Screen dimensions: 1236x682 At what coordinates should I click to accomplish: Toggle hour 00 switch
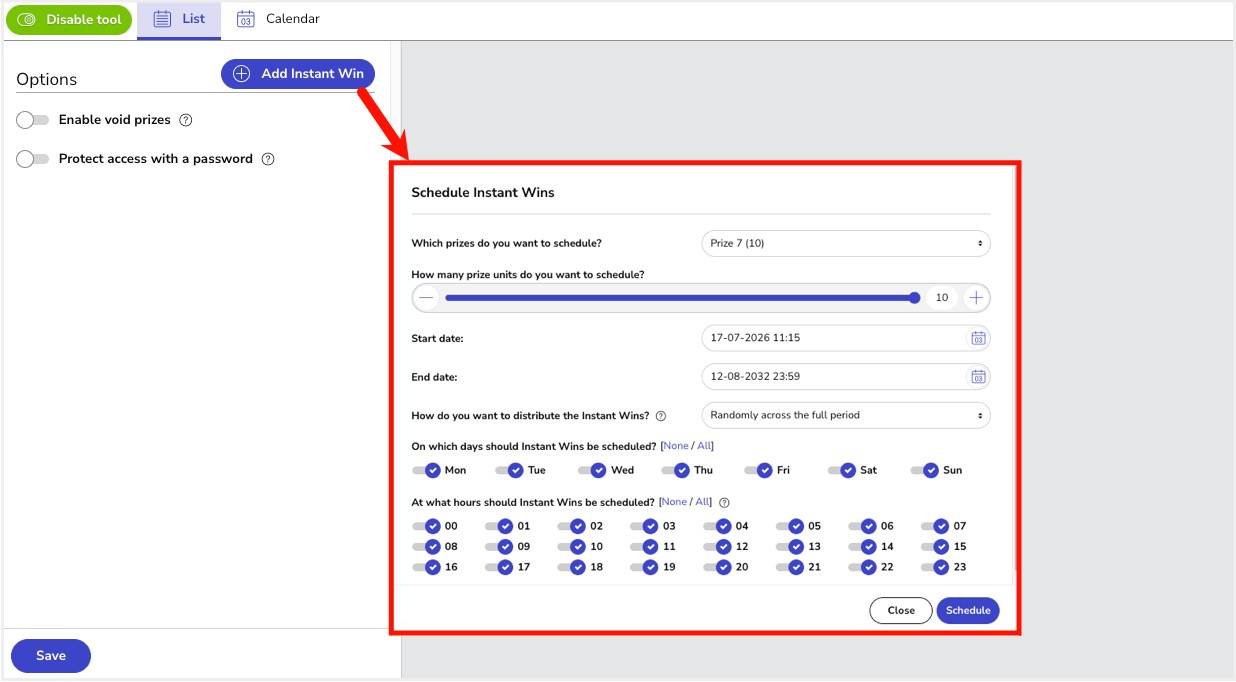pos(426,526)
